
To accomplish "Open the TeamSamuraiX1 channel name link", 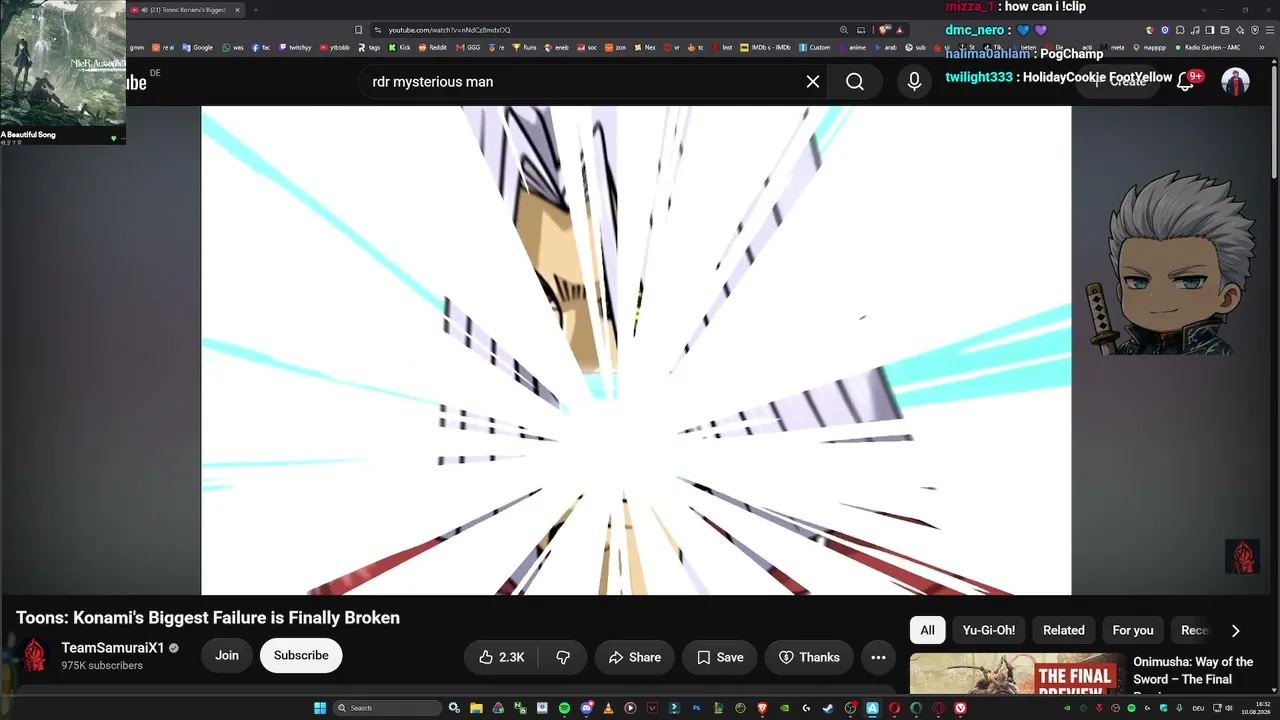I will click(x=113, y=648).
